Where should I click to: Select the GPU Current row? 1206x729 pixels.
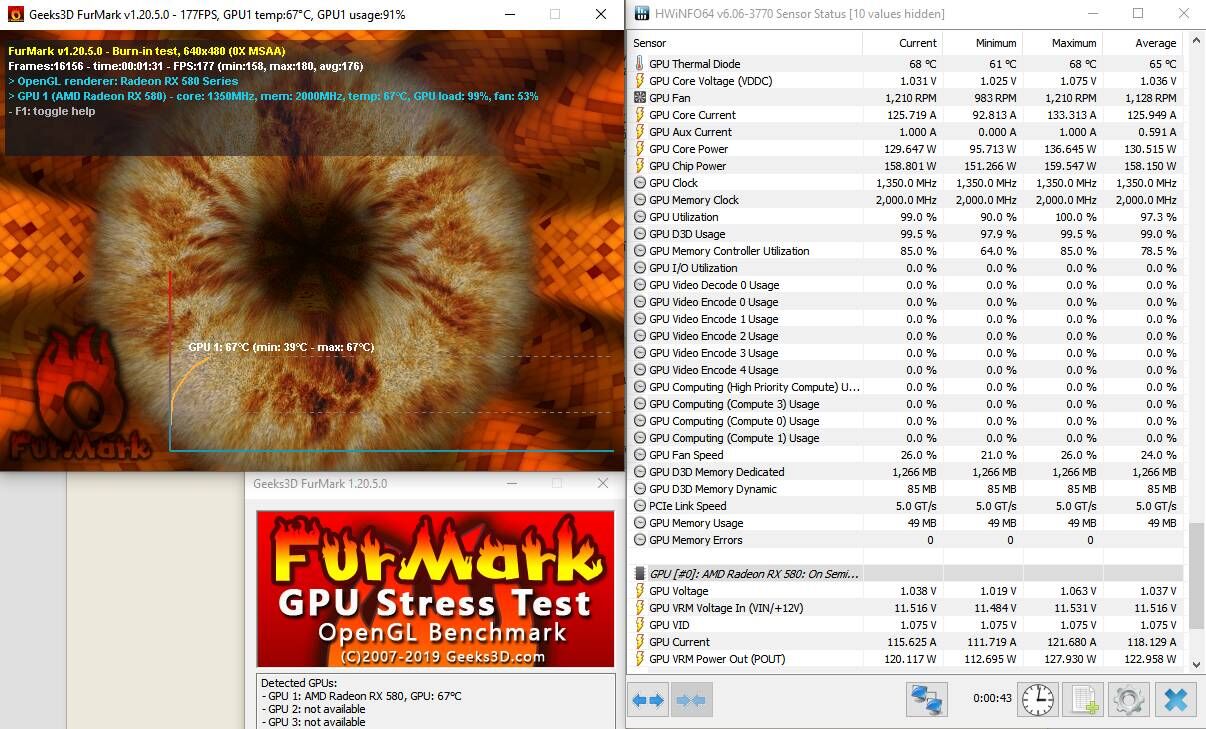[907, 642]
